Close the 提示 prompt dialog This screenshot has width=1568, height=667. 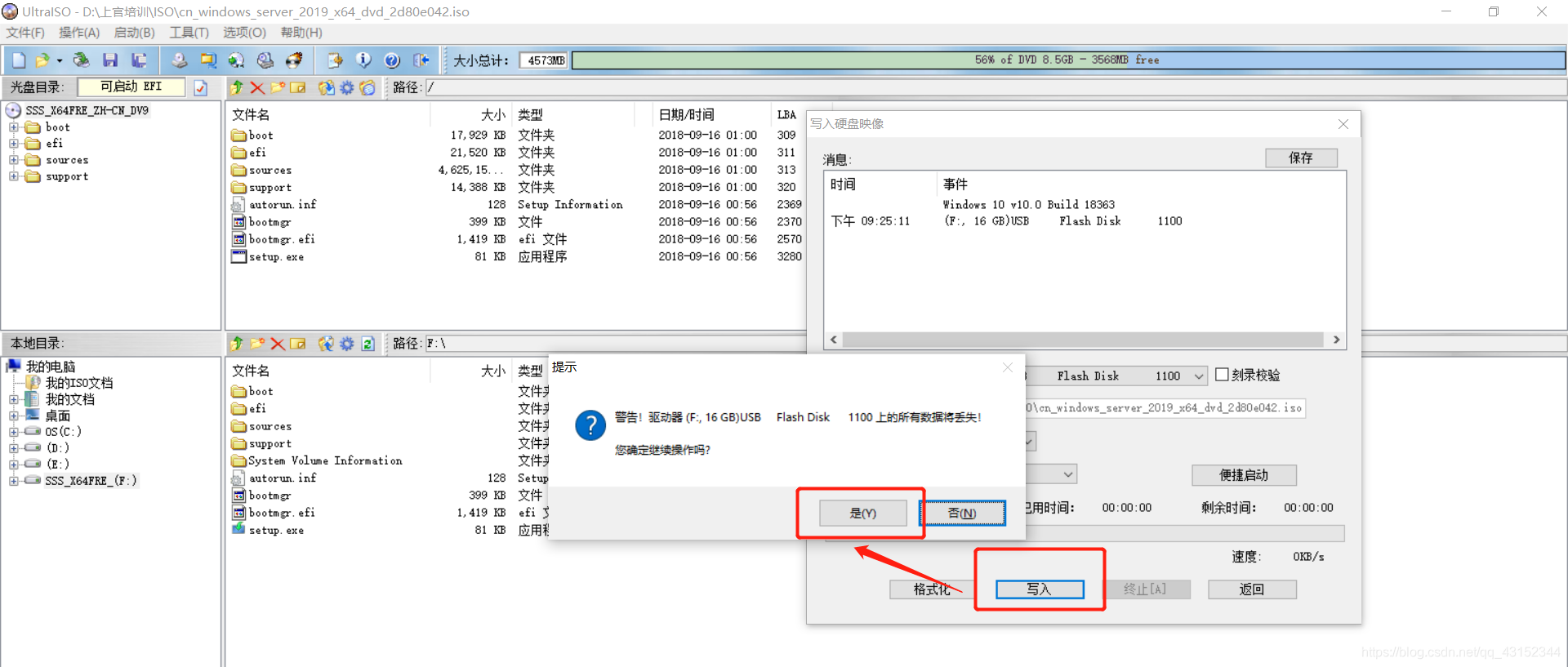[1008, 367]
